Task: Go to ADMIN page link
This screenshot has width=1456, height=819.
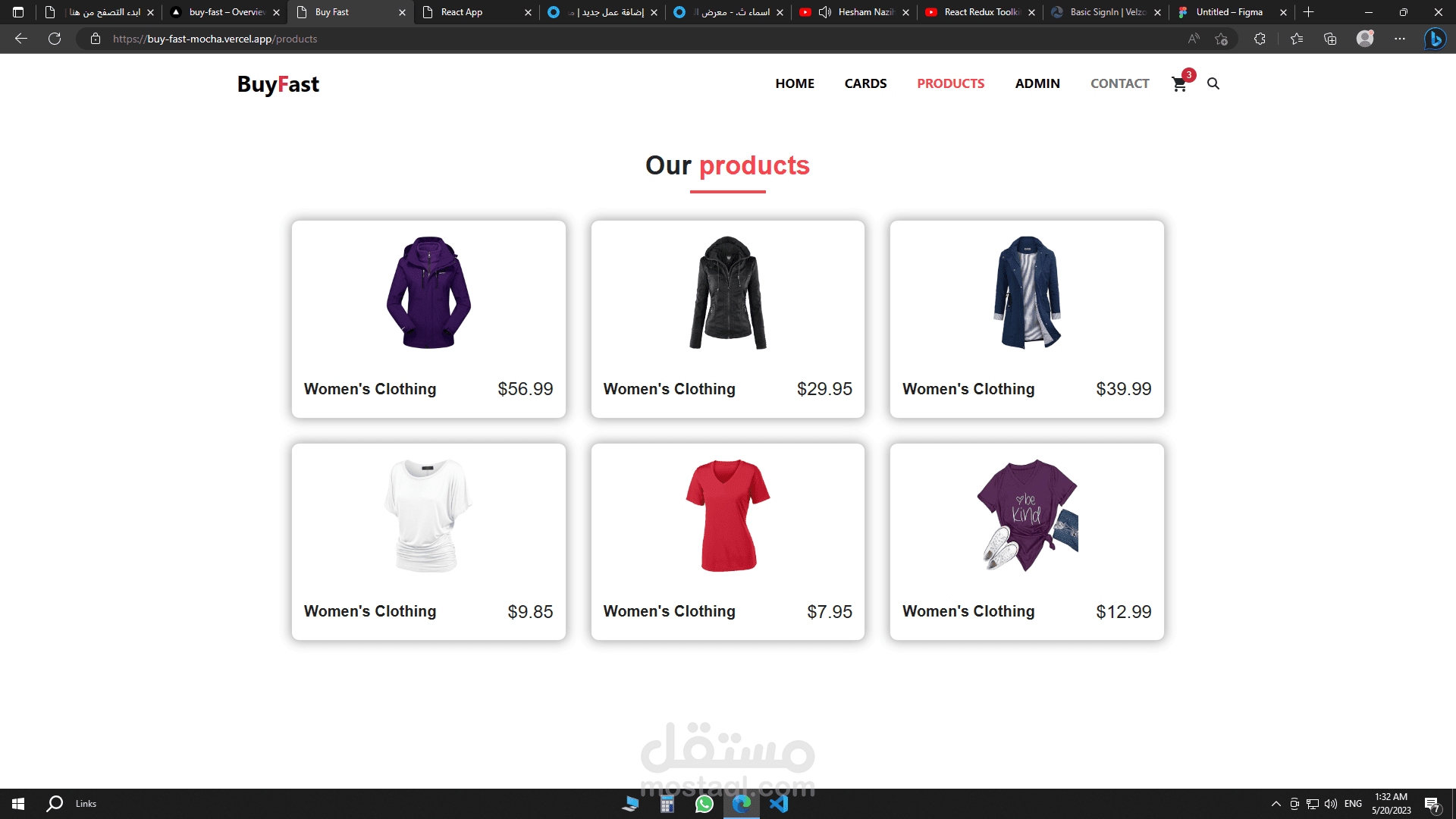Action: (x=1037, y=83)
